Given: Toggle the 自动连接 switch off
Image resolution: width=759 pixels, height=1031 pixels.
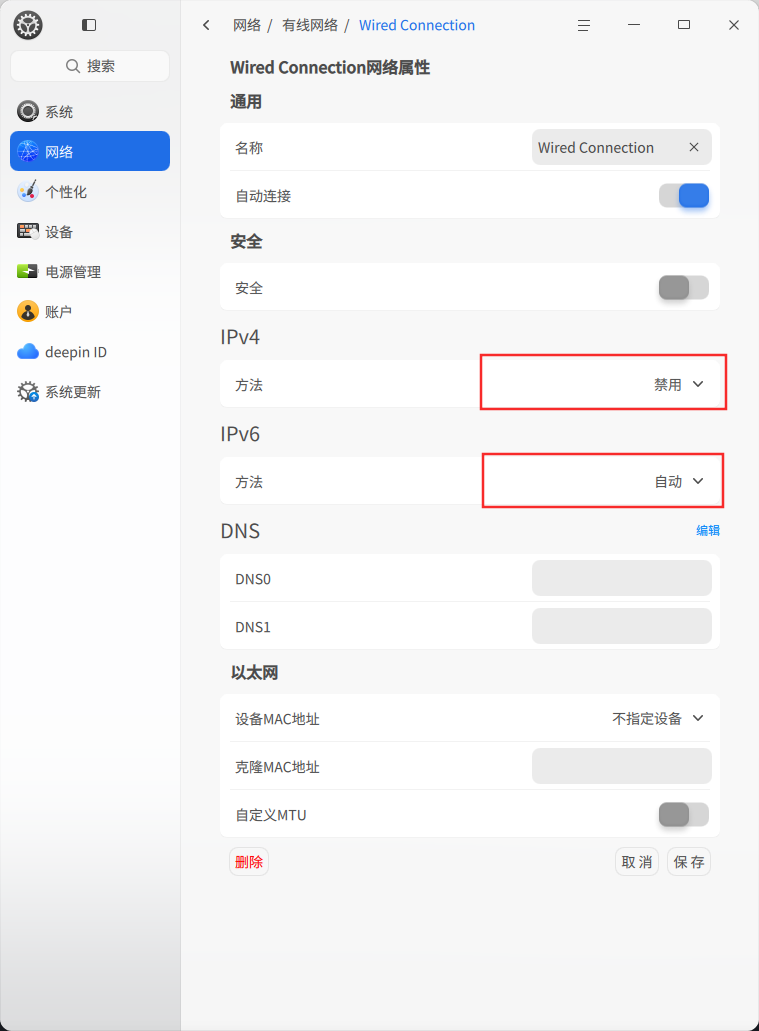Looking at the screenshot, I should (x=684, y=195).
